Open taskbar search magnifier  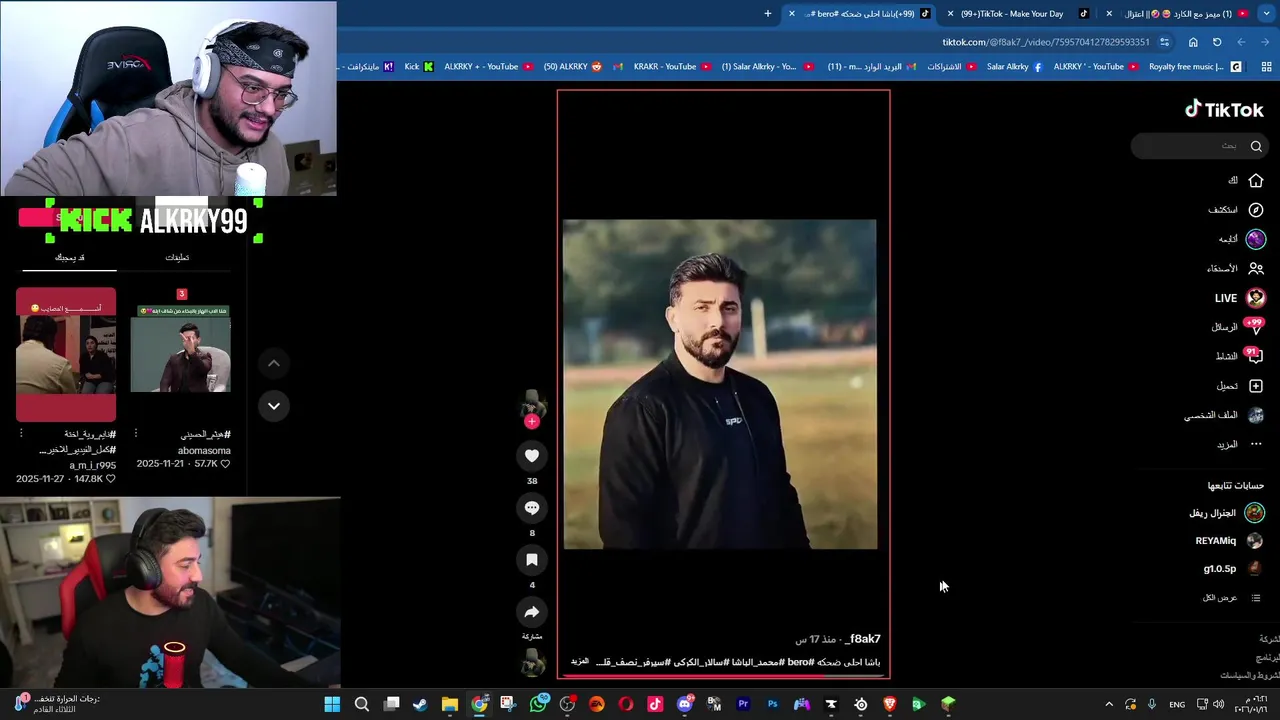tap(362, 704)
